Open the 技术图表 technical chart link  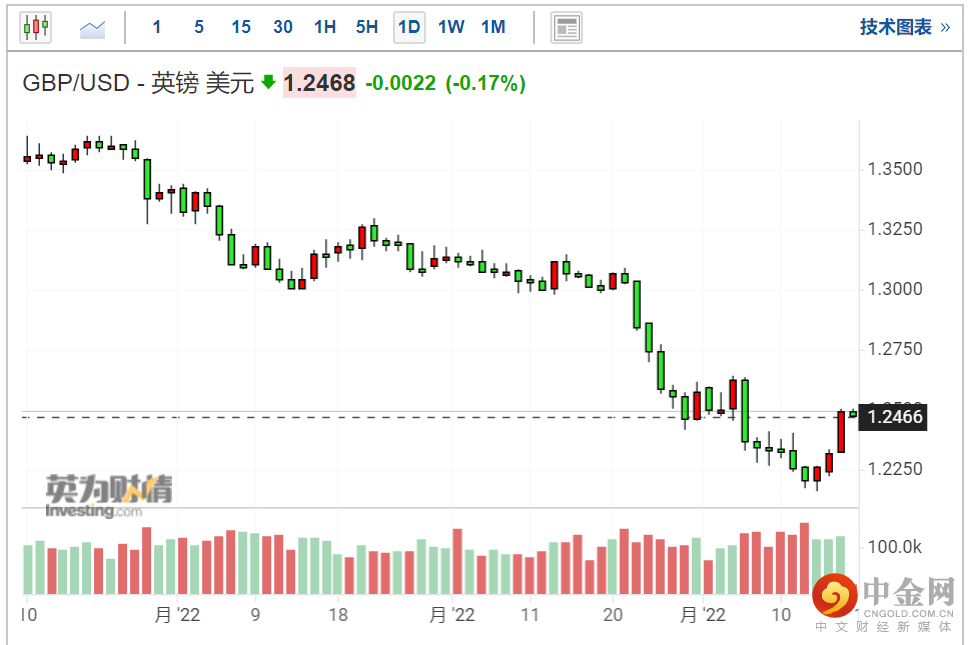[x=904, y=27]
